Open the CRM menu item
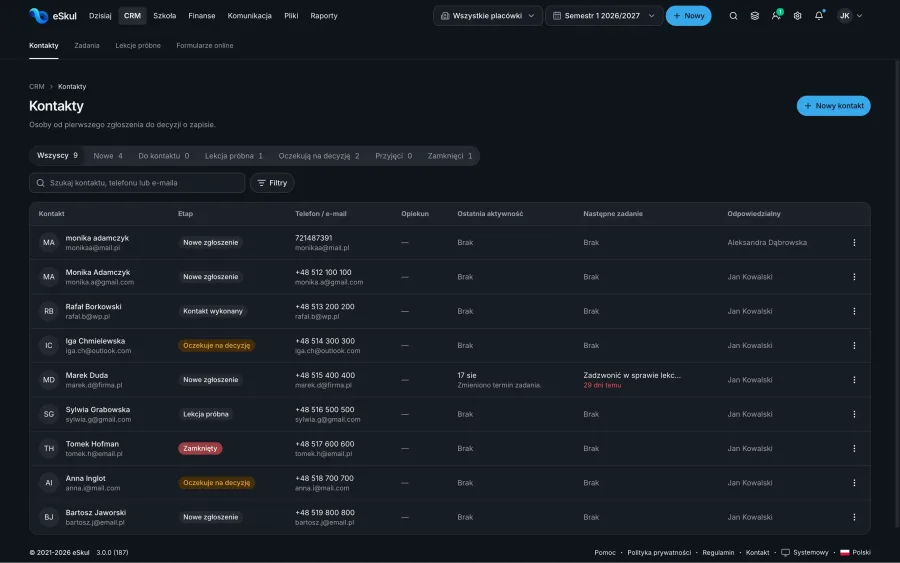 pos(132,16)
